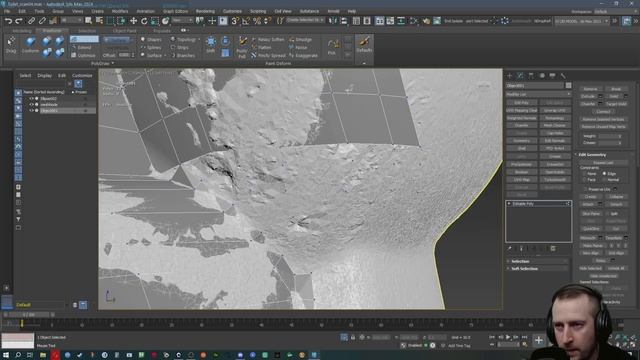Open the Display tab in command panel
Image resolution: width=640 pixels, height=360 pixels.
pyautogui.click(x=553, y=76)
